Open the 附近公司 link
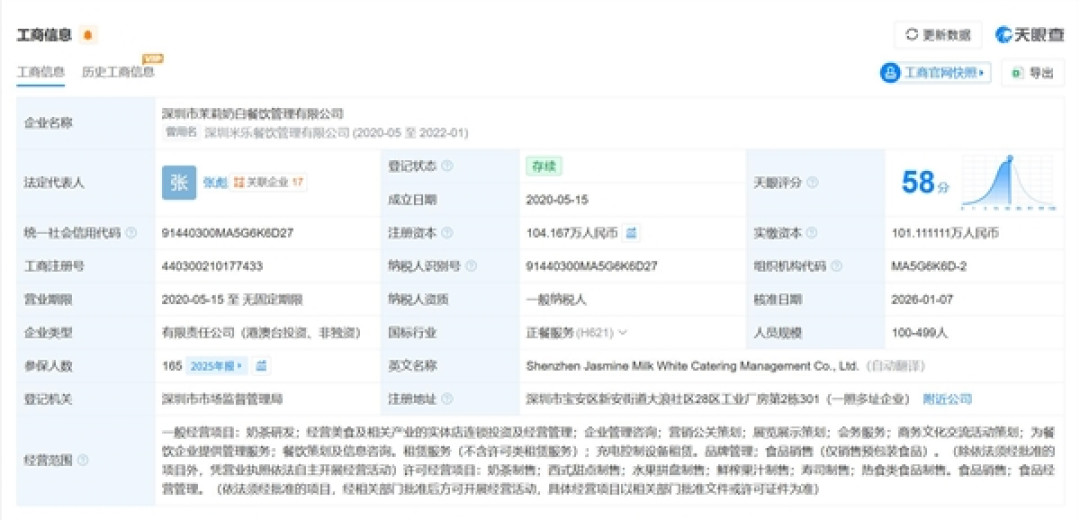The height and width of the screenshot is (520, 1080). 947,399
